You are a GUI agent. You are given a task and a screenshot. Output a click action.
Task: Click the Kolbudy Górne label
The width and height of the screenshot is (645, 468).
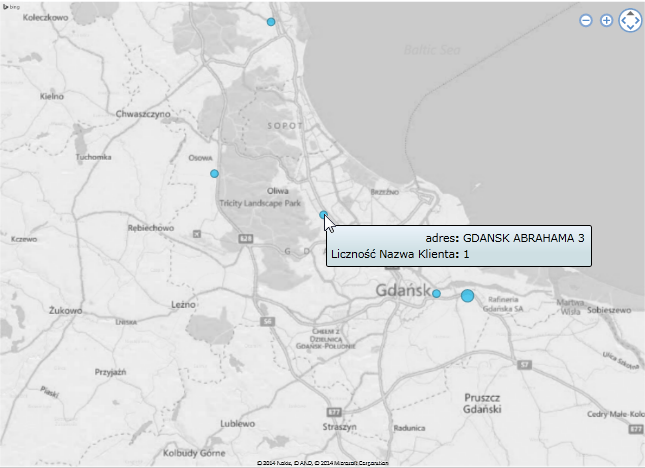[x=213, y=453]
